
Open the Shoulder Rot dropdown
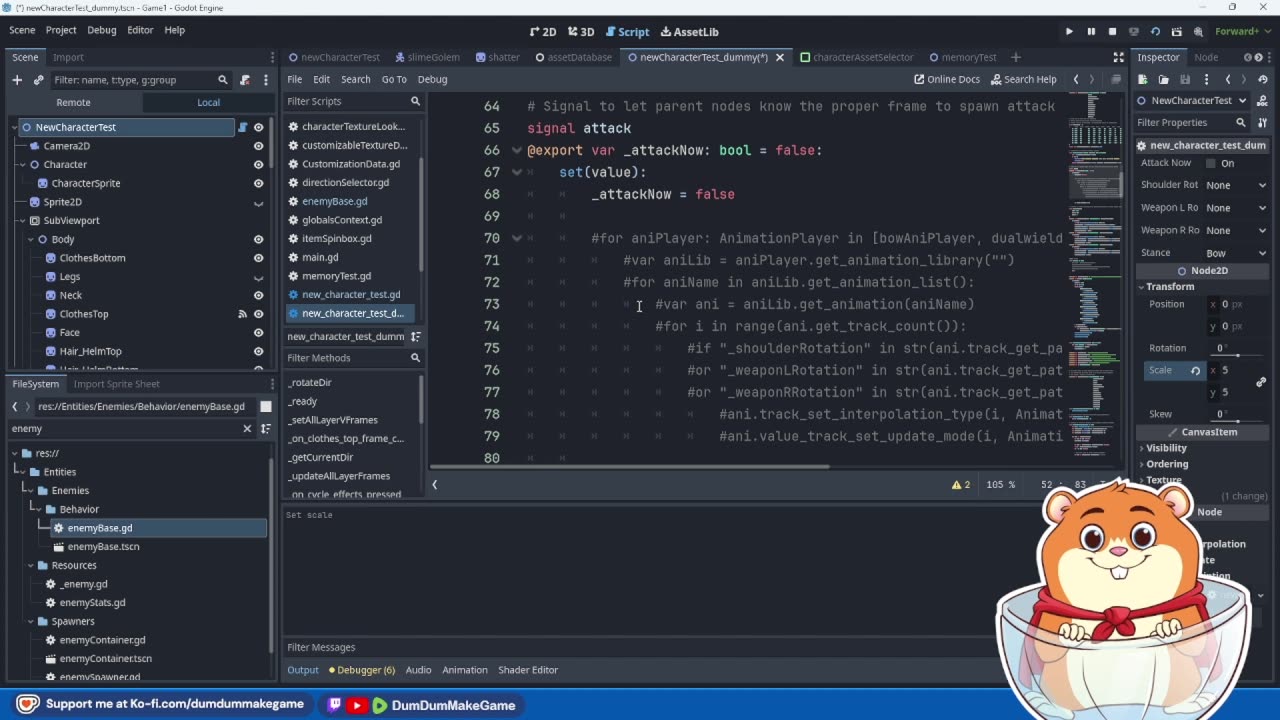(1236, 185)
